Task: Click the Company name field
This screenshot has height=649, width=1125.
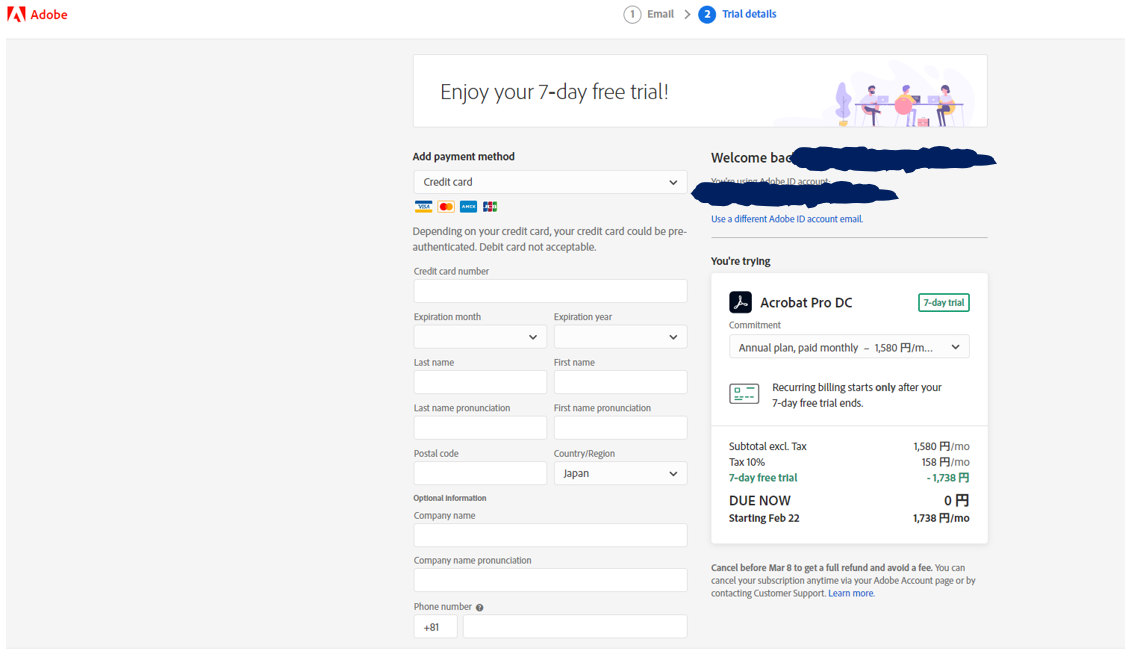Action: pos(550,535)
